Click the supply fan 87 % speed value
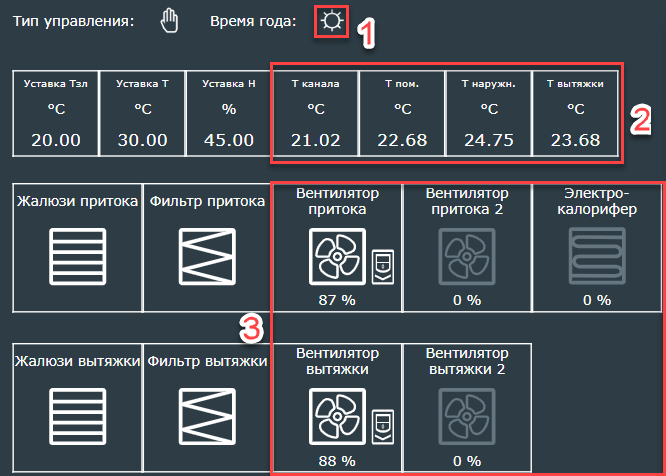The width and height of the screenshot is (666, 476). [337, 300]
